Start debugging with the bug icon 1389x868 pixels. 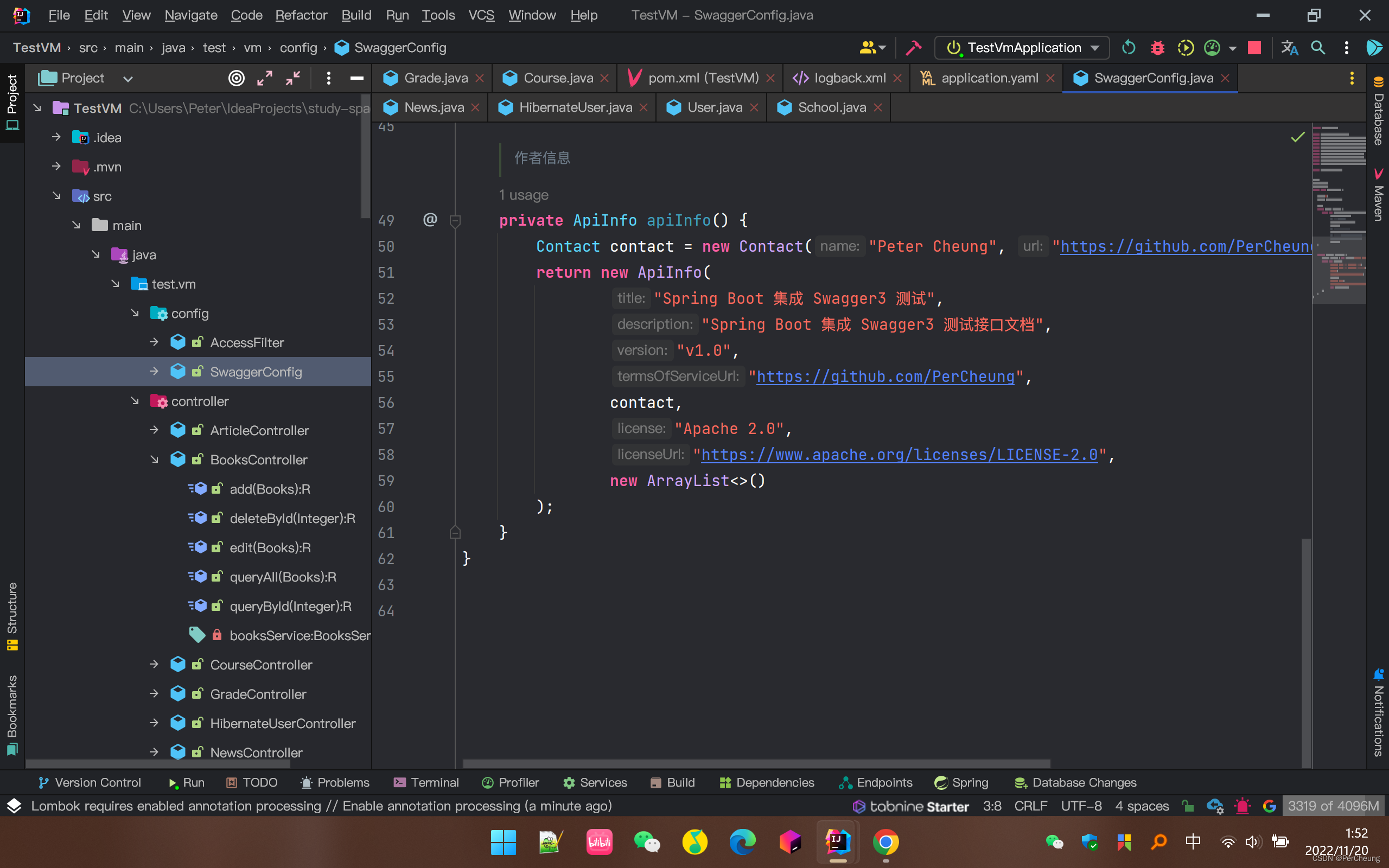[1157, 48]
